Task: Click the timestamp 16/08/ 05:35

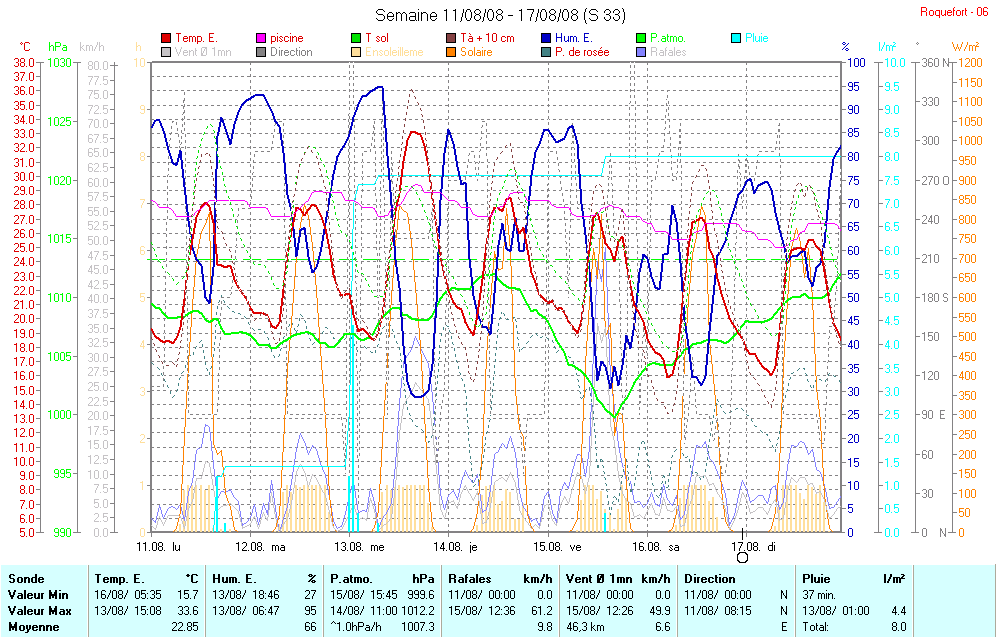Action: click(128, 595)
